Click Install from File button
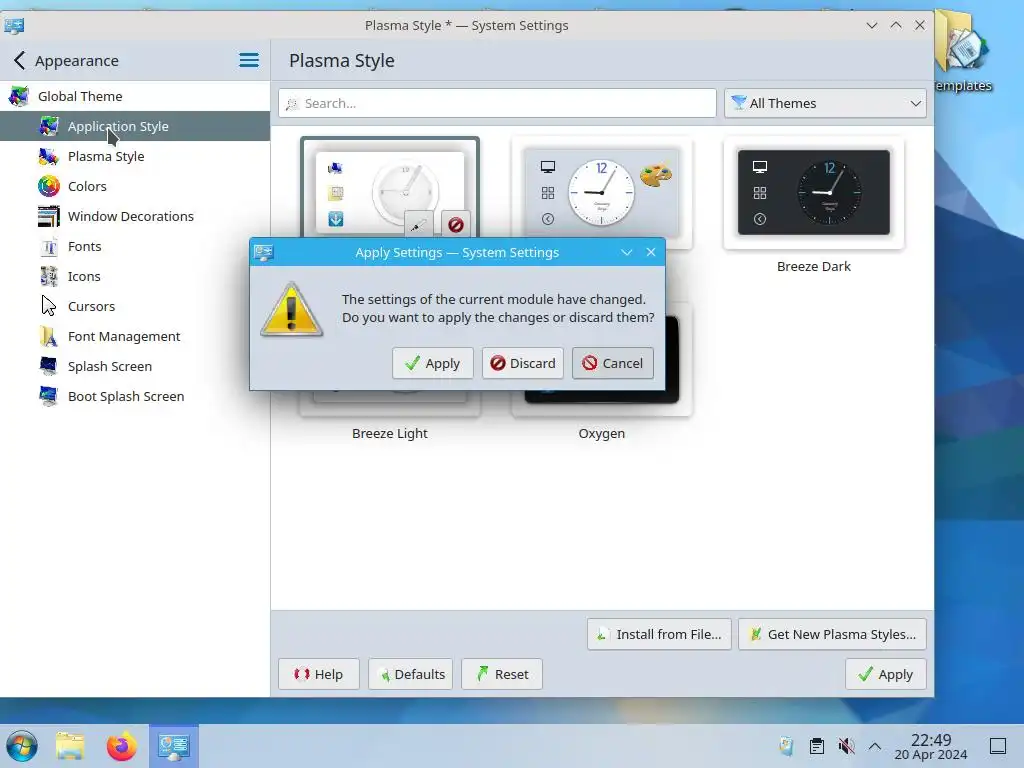Screen dimensions: 1024x768 click(659, 634)
